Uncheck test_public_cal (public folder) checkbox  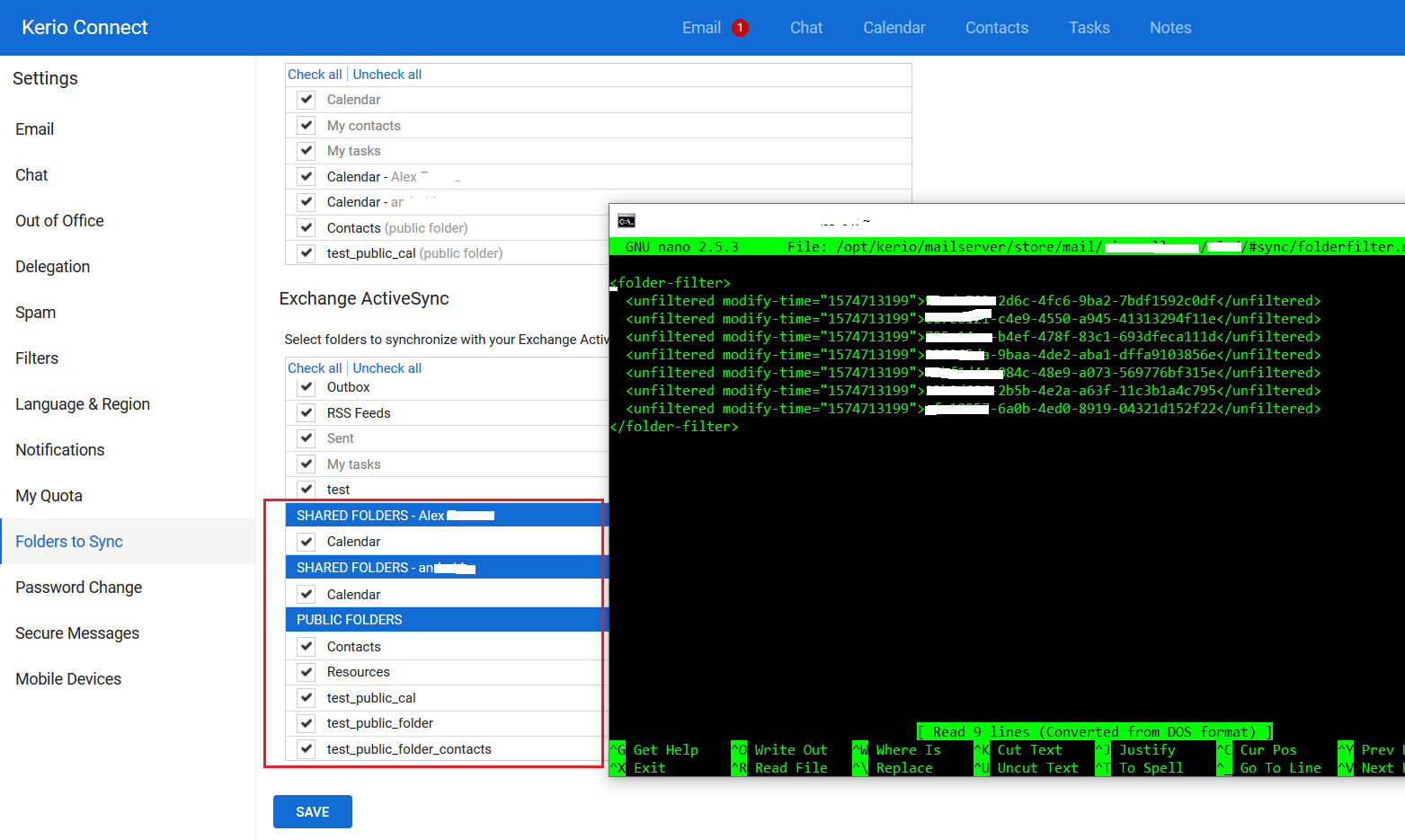point(307,252)
